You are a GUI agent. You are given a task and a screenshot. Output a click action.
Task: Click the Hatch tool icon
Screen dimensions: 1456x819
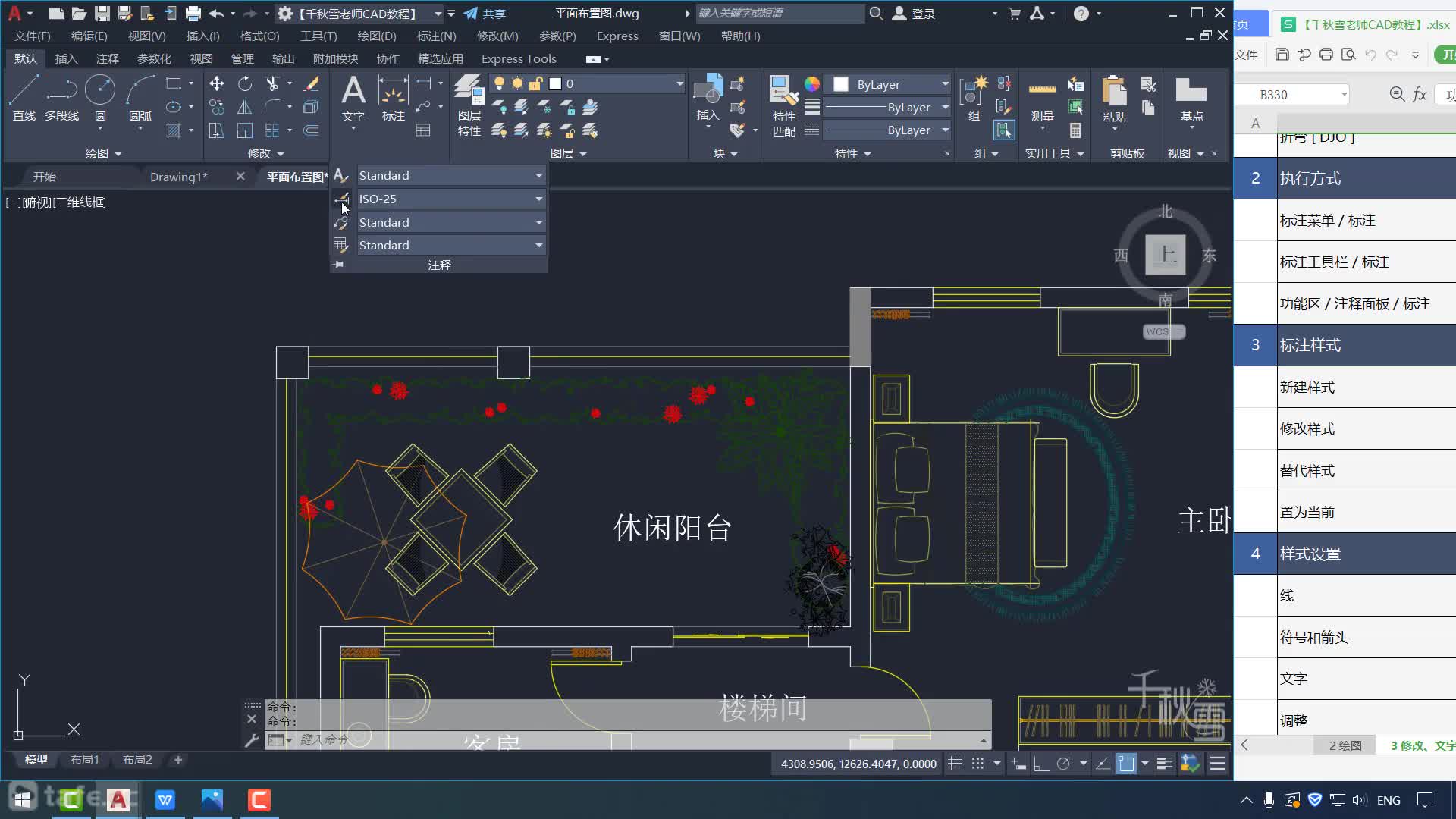[174, 130]
